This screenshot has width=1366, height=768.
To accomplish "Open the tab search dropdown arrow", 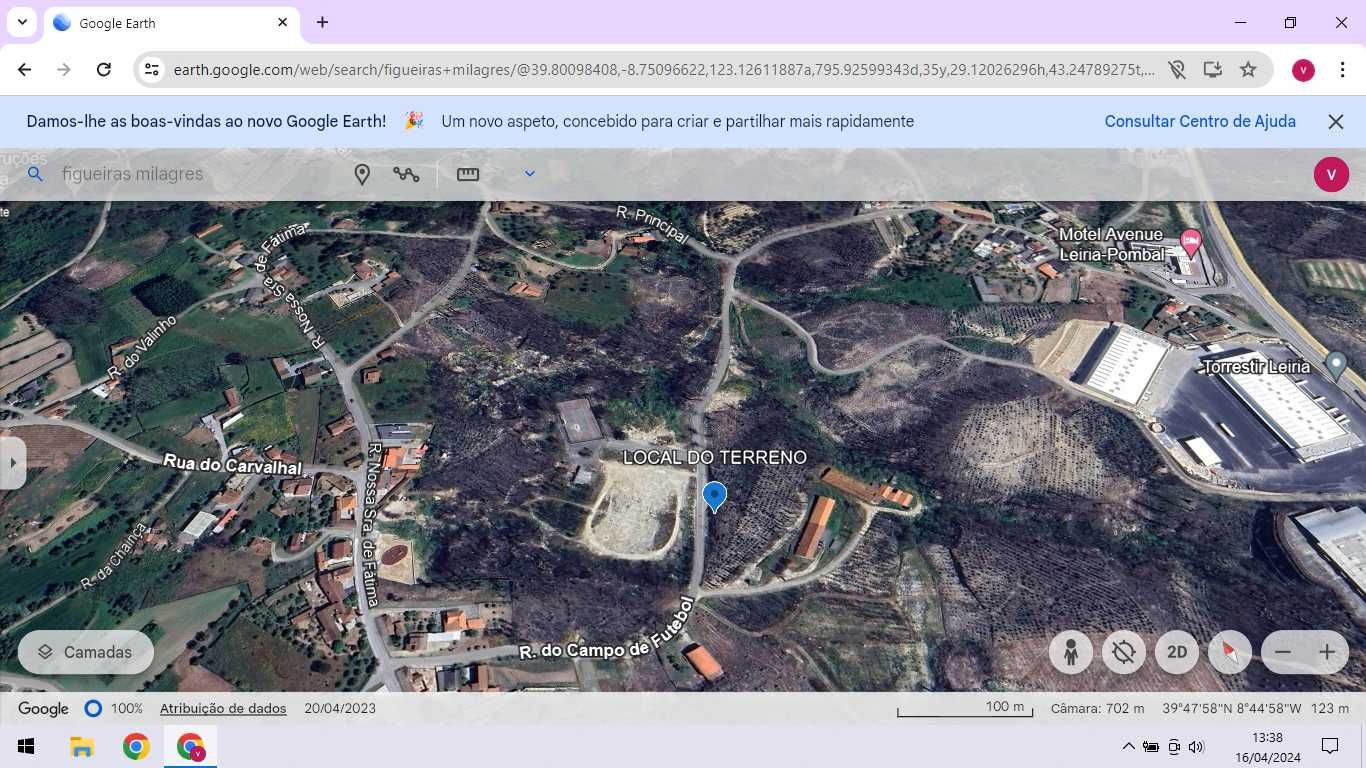I will click(22, 22).
